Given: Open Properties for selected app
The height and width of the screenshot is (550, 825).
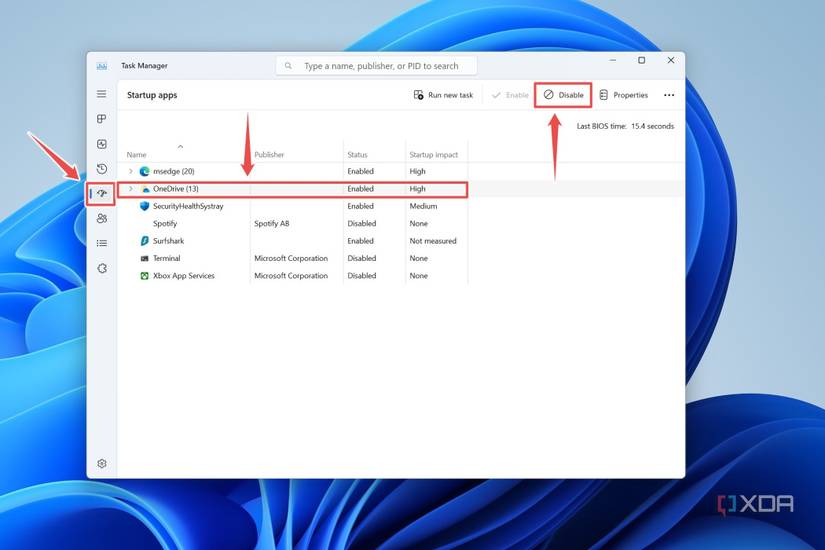Looking at the screenshot, I should coord(623,95).
